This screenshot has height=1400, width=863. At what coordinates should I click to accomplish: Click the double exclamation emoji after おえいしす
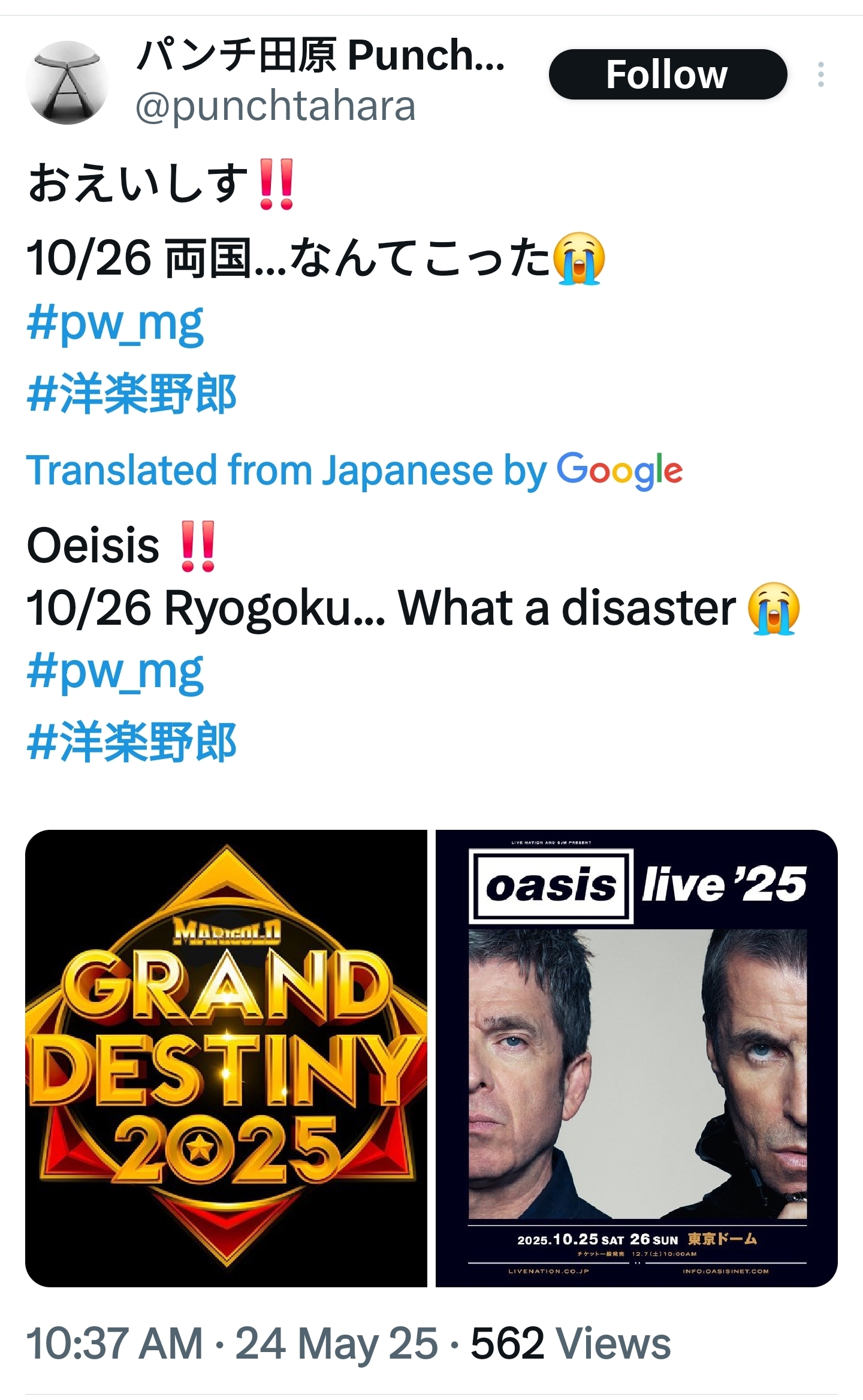[276, 184]
